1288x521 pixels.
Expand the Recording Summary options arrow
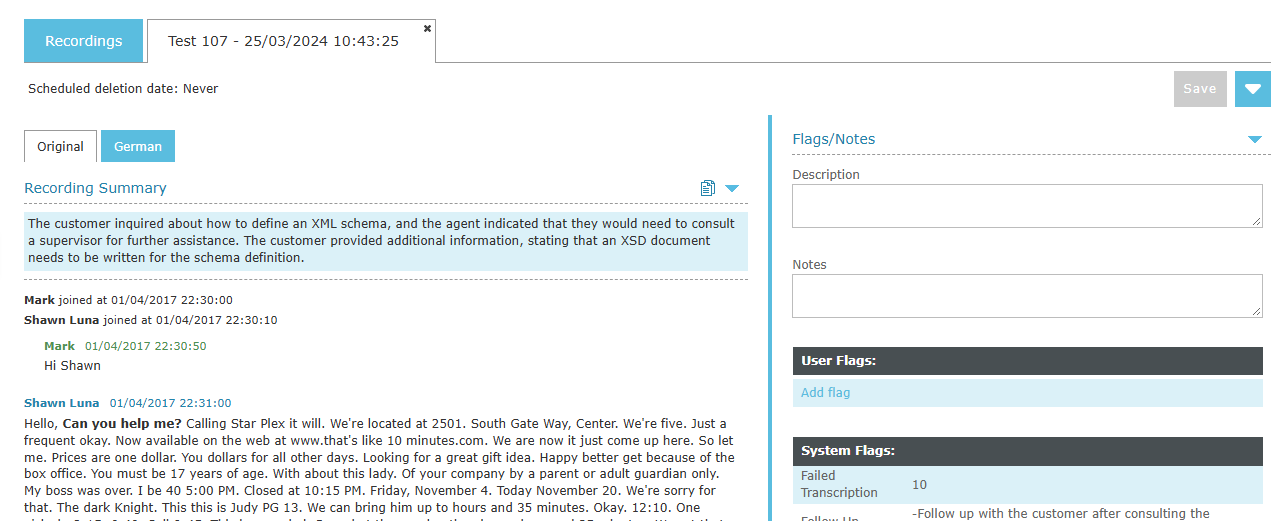(x=732, y=189)
